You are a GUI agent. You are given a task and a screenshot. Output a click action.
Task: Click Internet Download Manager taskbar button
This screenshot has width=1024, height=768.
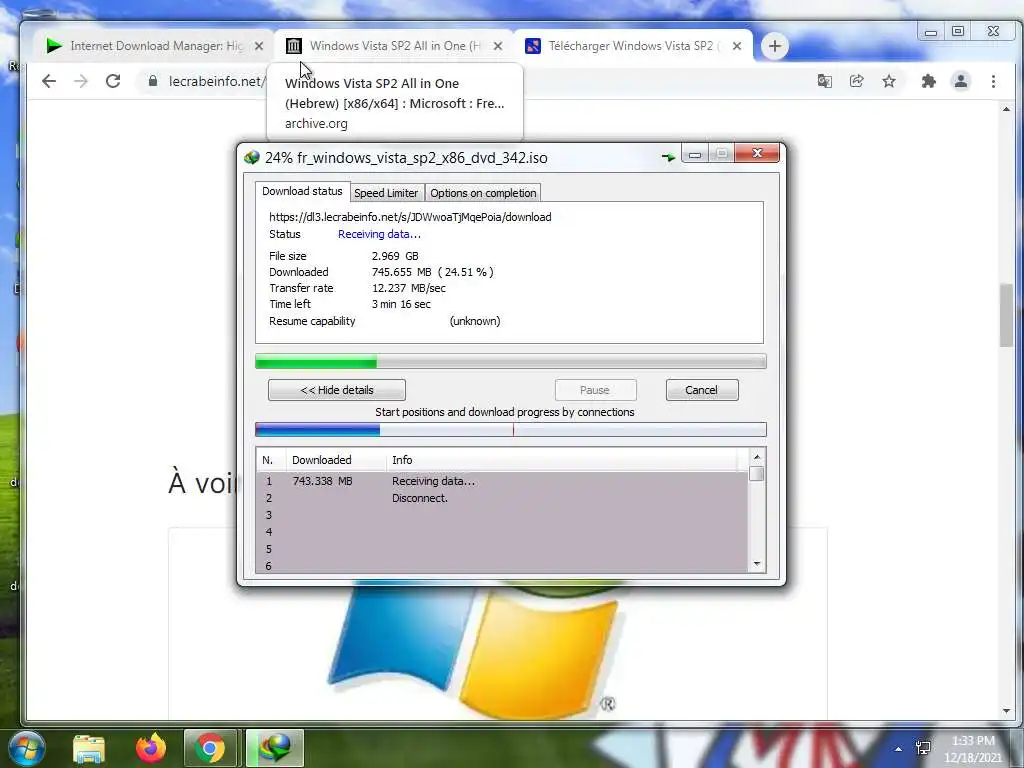point(275,748)
